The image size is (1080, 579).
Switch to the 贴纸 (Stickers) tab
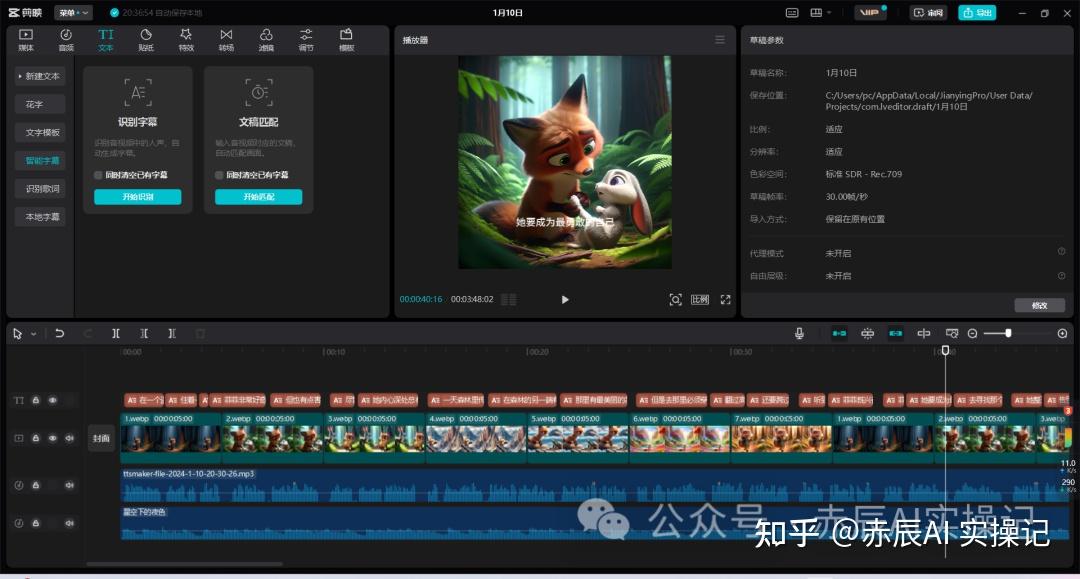[146, 40]
